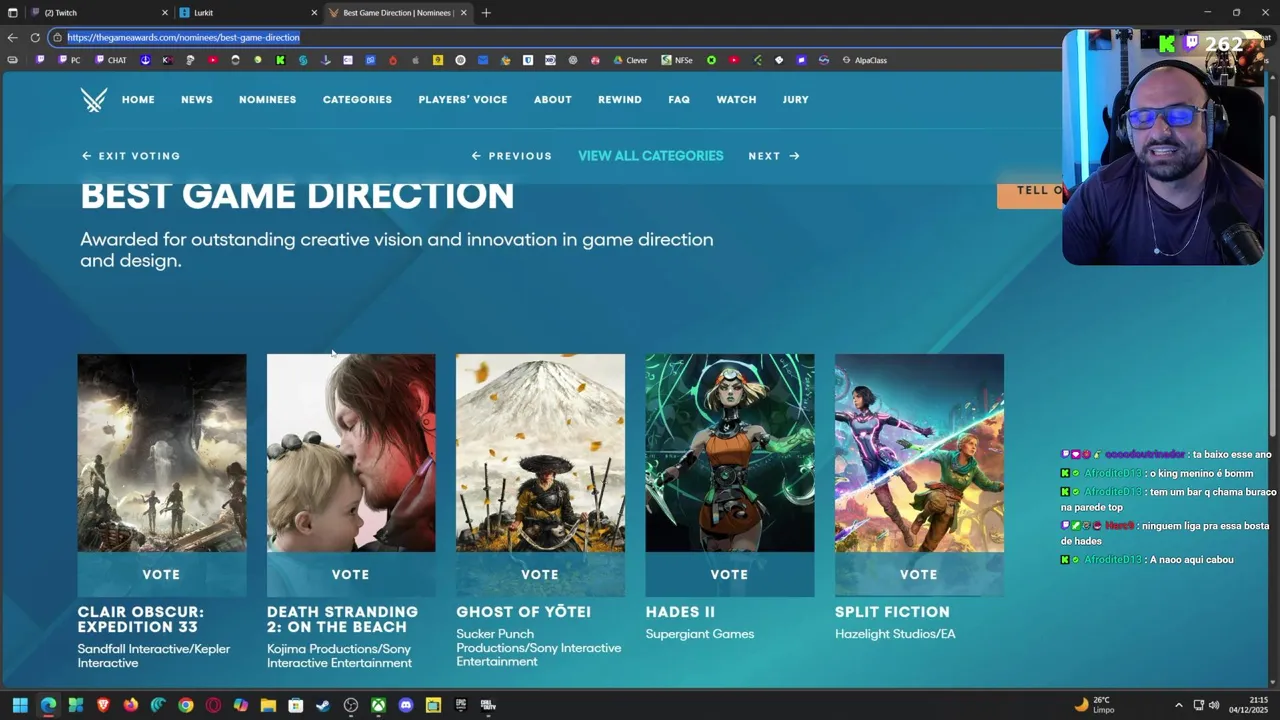
Task: Vote for Clair Obscur: Expedition 33
Action: [x=162, y=575]
